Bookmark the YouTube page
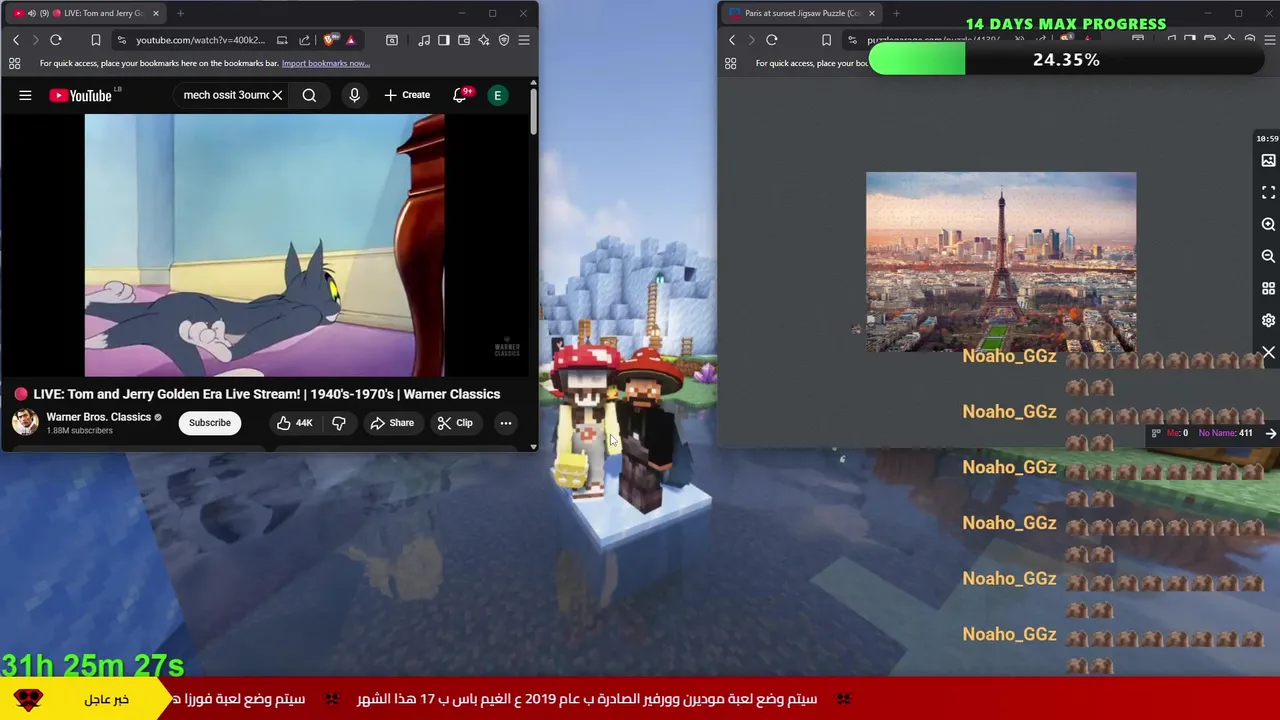The image size is (1280, 720). tap(96, 40)
